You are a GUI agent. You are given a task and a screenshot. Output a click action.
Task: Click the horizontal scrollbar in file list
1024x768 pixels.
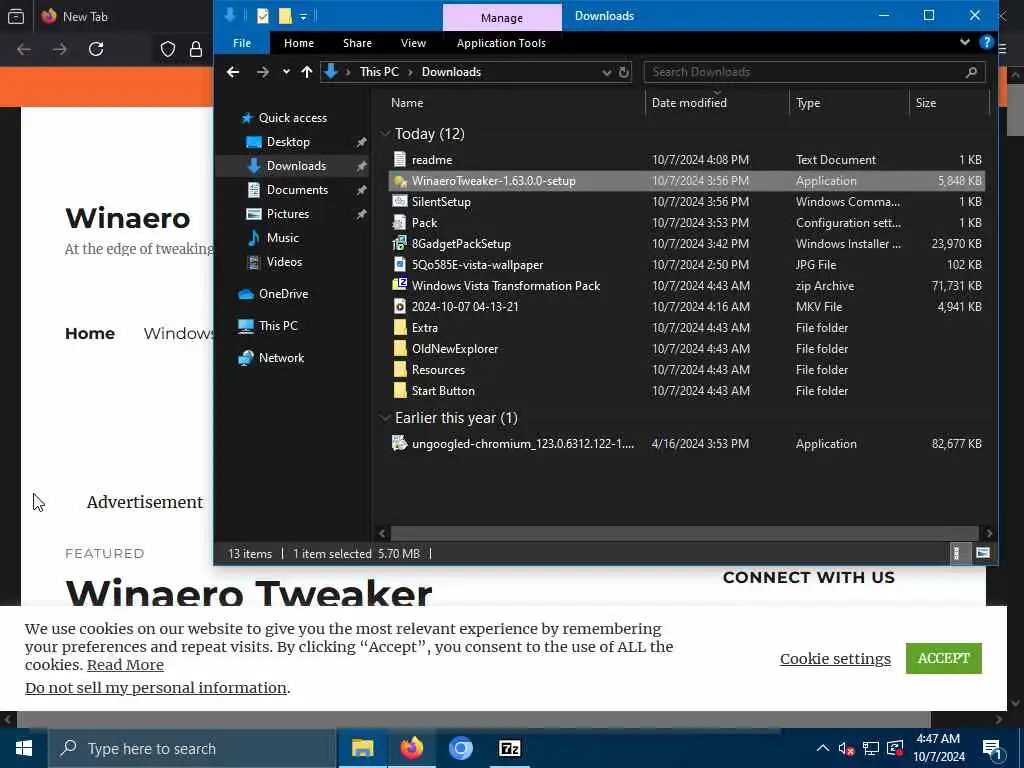point(684,533)
